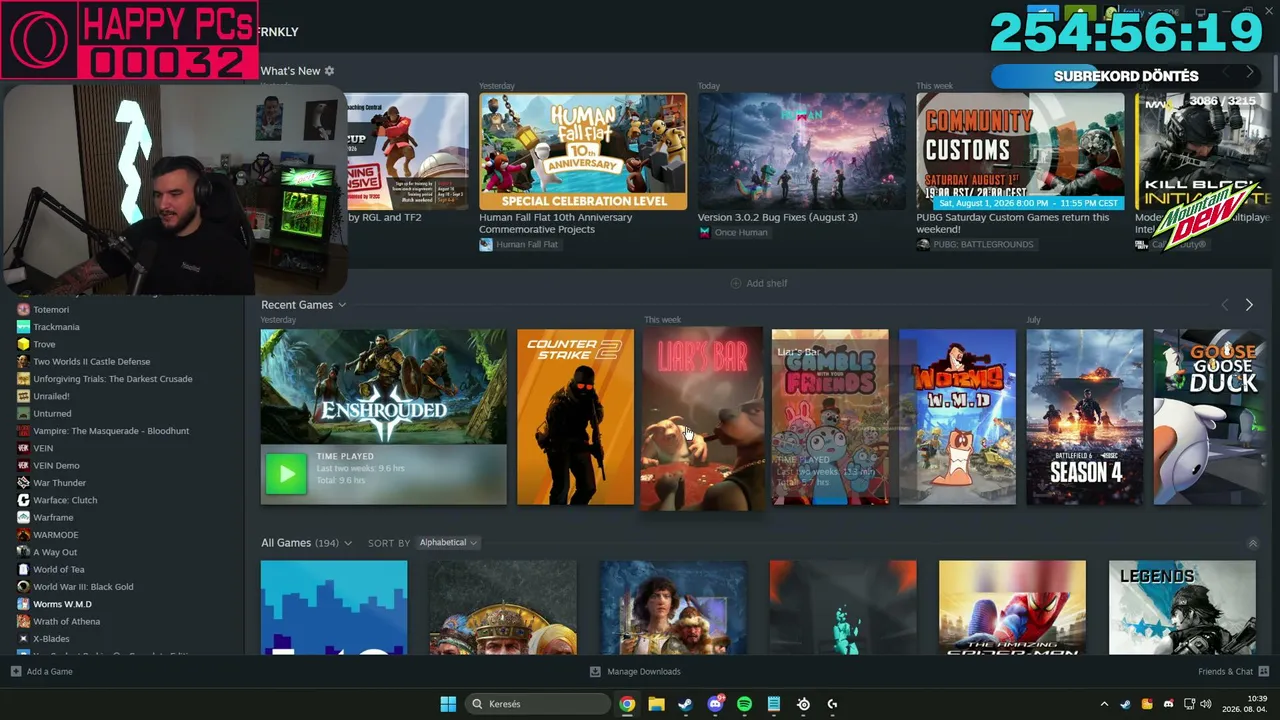Select Unrailed! in the library list
This screenshot has height=720, width=1280.
[51, 396]
